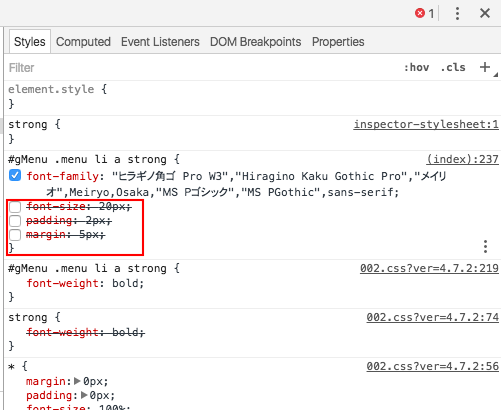Open the DevTools three-dot customize menu
The width and height of the screenshot is (501, 410).
[457, 13]
